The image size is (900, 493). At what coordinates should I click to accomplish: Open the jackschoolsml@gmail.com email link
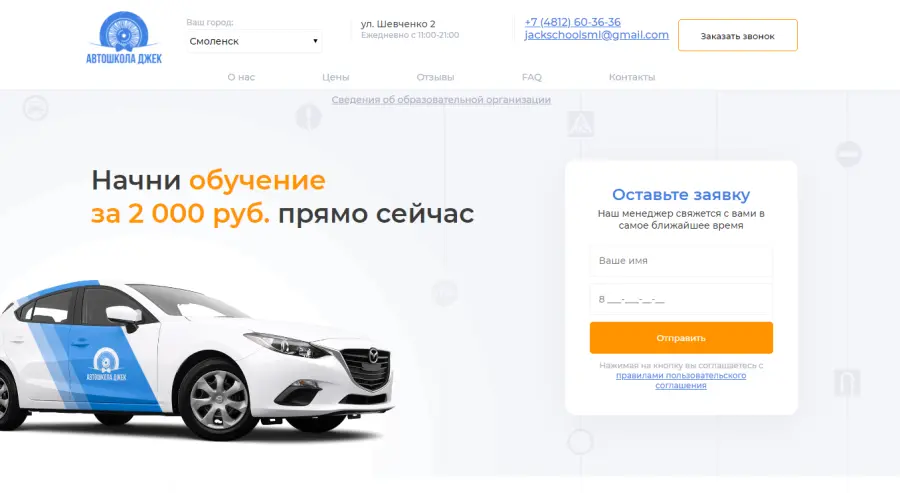pyautogui.click(x=596, y=35)
